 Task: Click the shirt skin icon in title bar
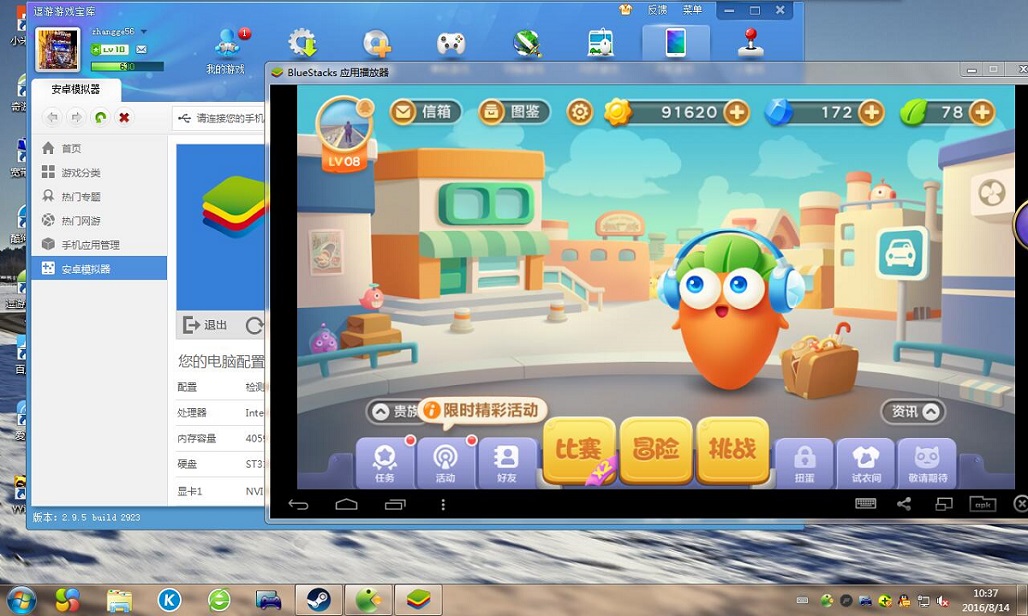coord(625,9)
